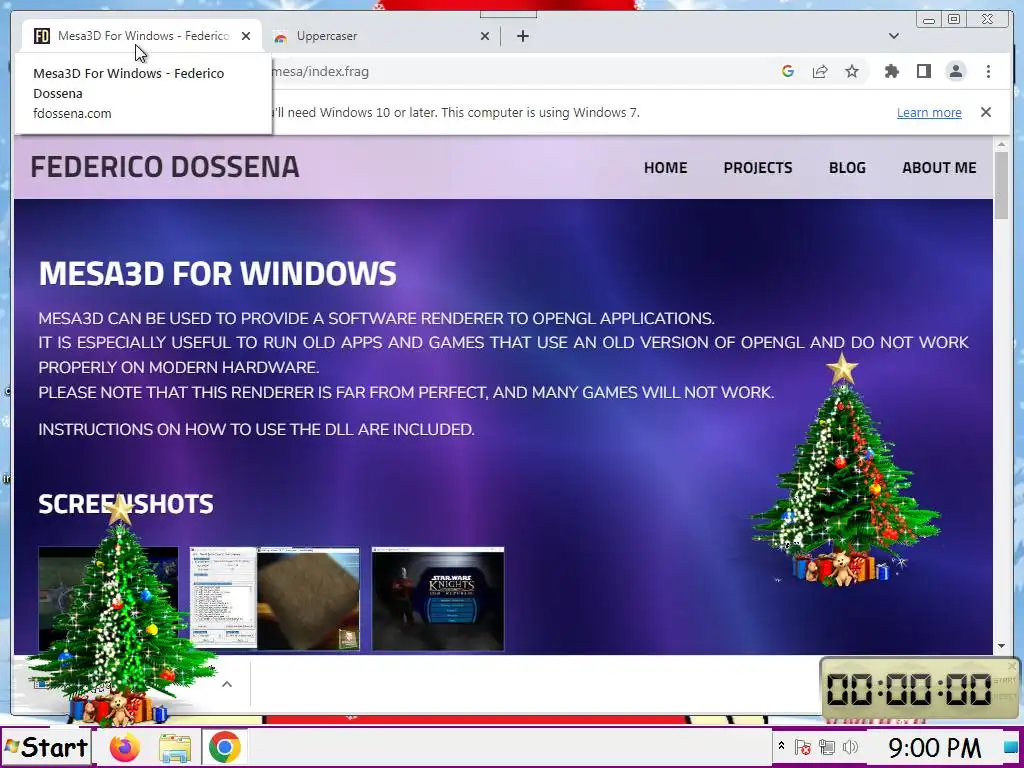The image size is (1024, 768).
Task: Close the Mesa3D For Windows tab
Action: point(246,36)
